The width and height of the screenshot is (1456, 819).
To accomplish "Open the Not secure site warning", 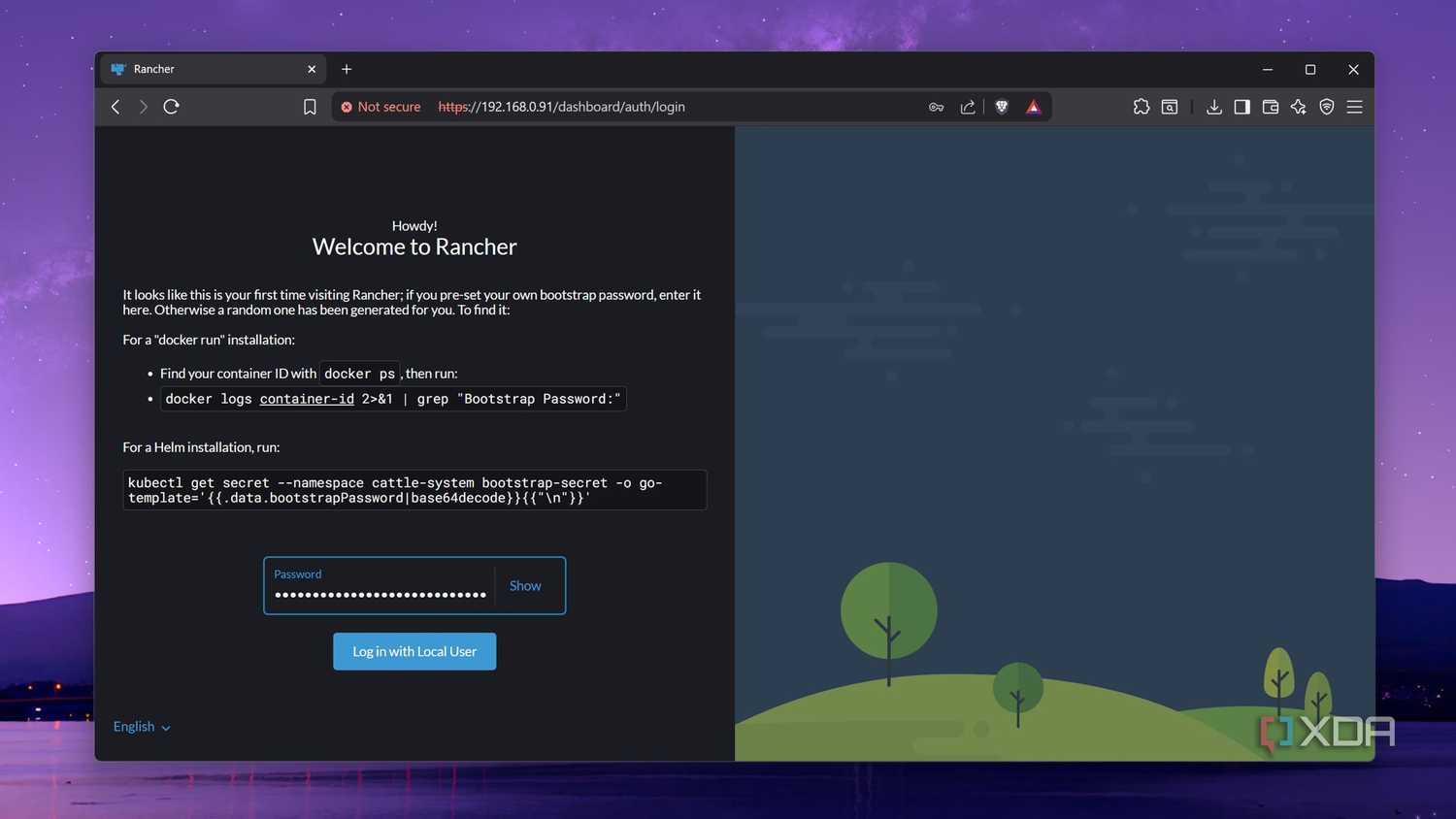I will click(x=381, y=107).
